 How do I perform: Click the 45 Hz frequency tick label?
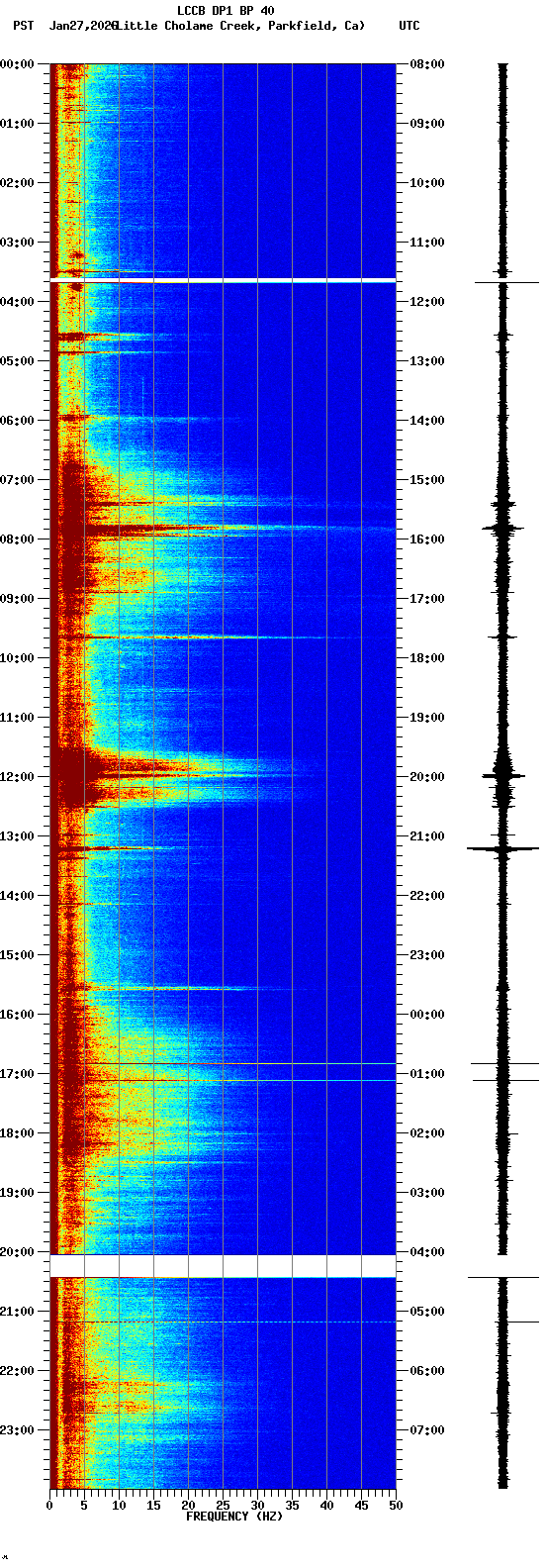[x=361, y=1506]
